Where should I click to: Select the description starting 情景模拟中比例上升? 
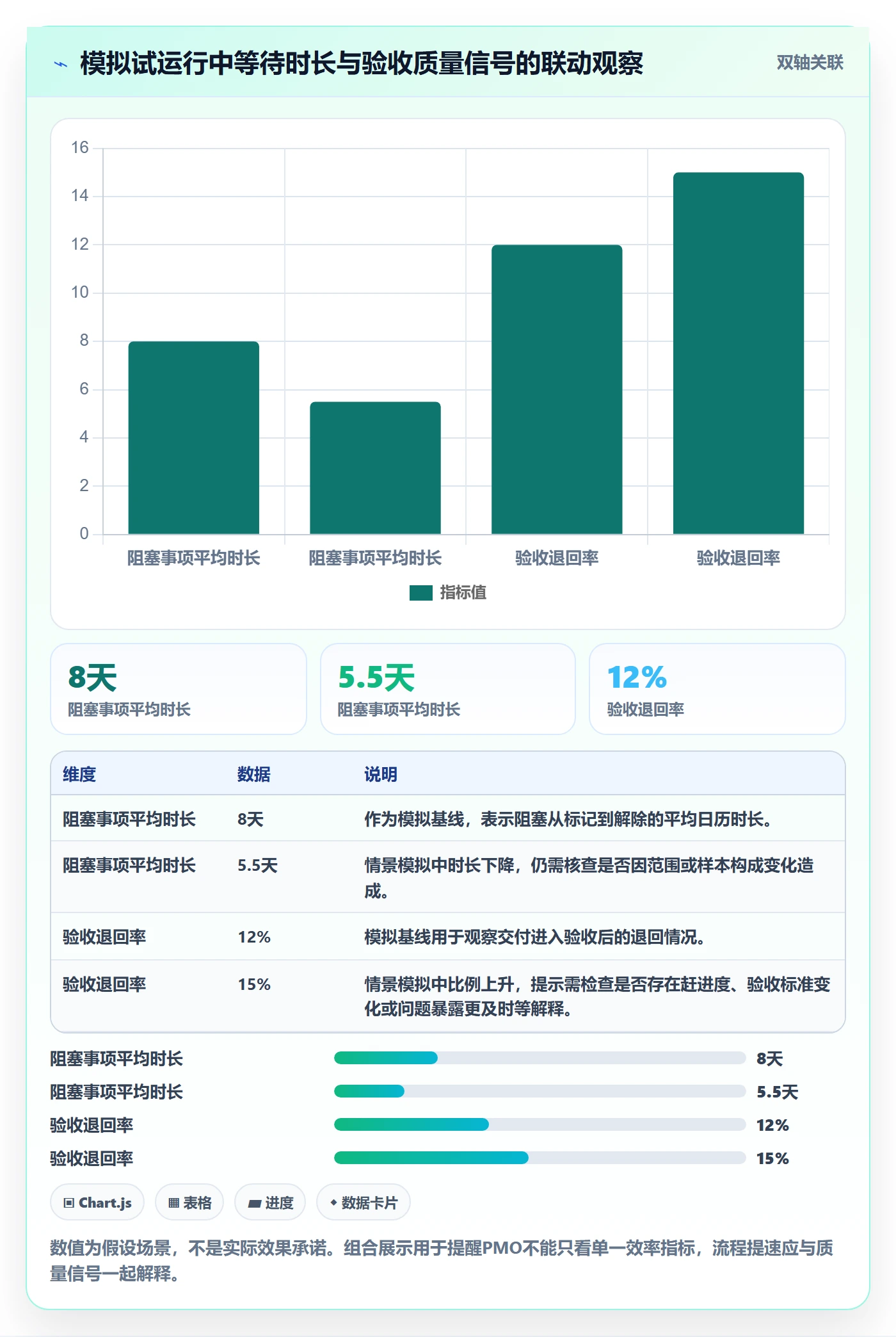click(597, 996)
